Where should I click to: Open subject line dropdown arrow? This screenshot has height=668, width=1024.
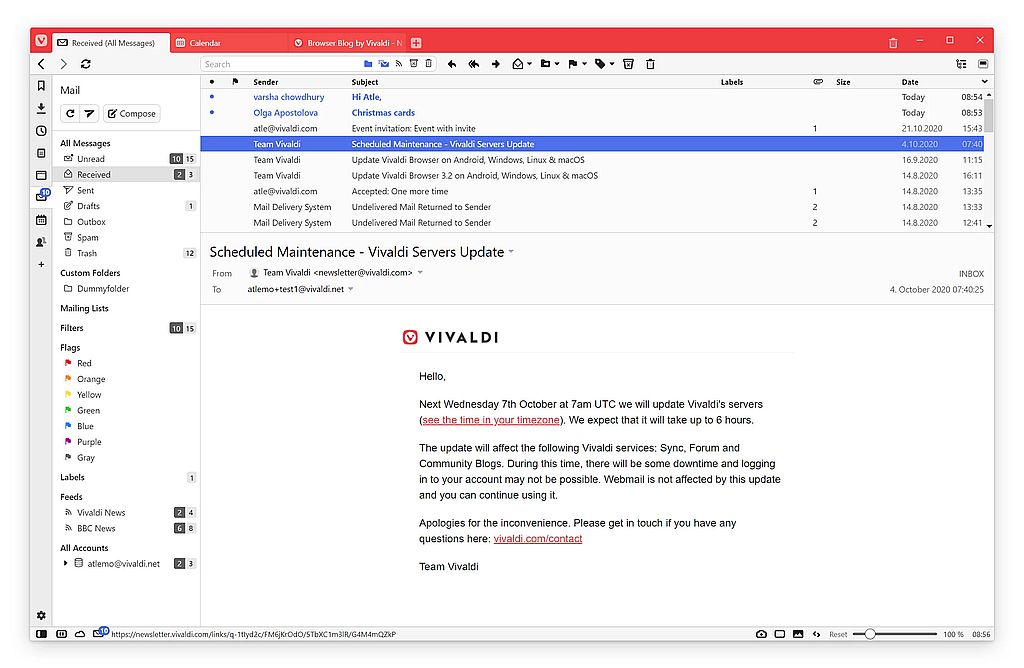(x=511, y=252)
